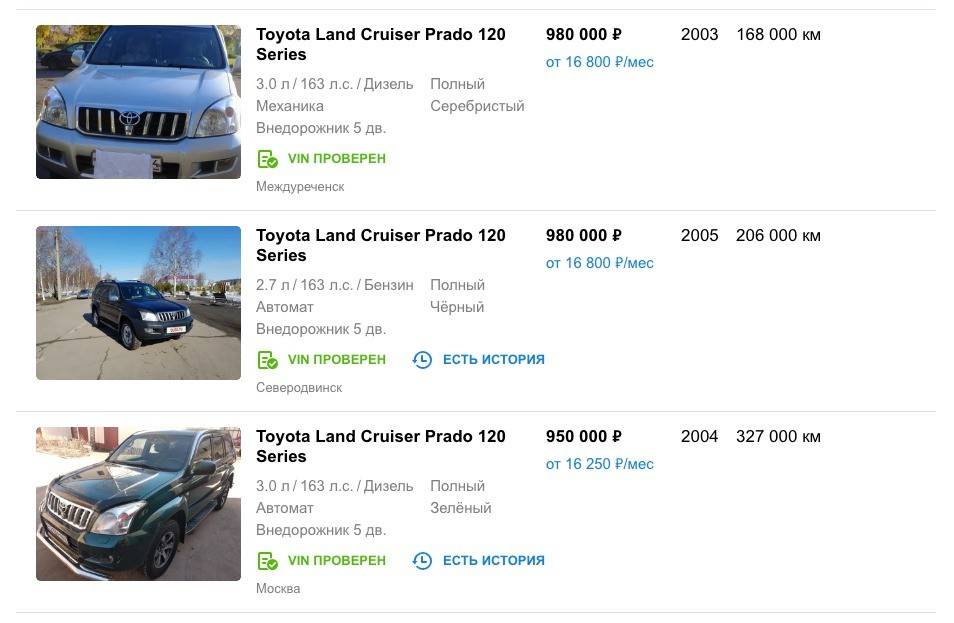Click the Северодвинск location text

[299, 388]
